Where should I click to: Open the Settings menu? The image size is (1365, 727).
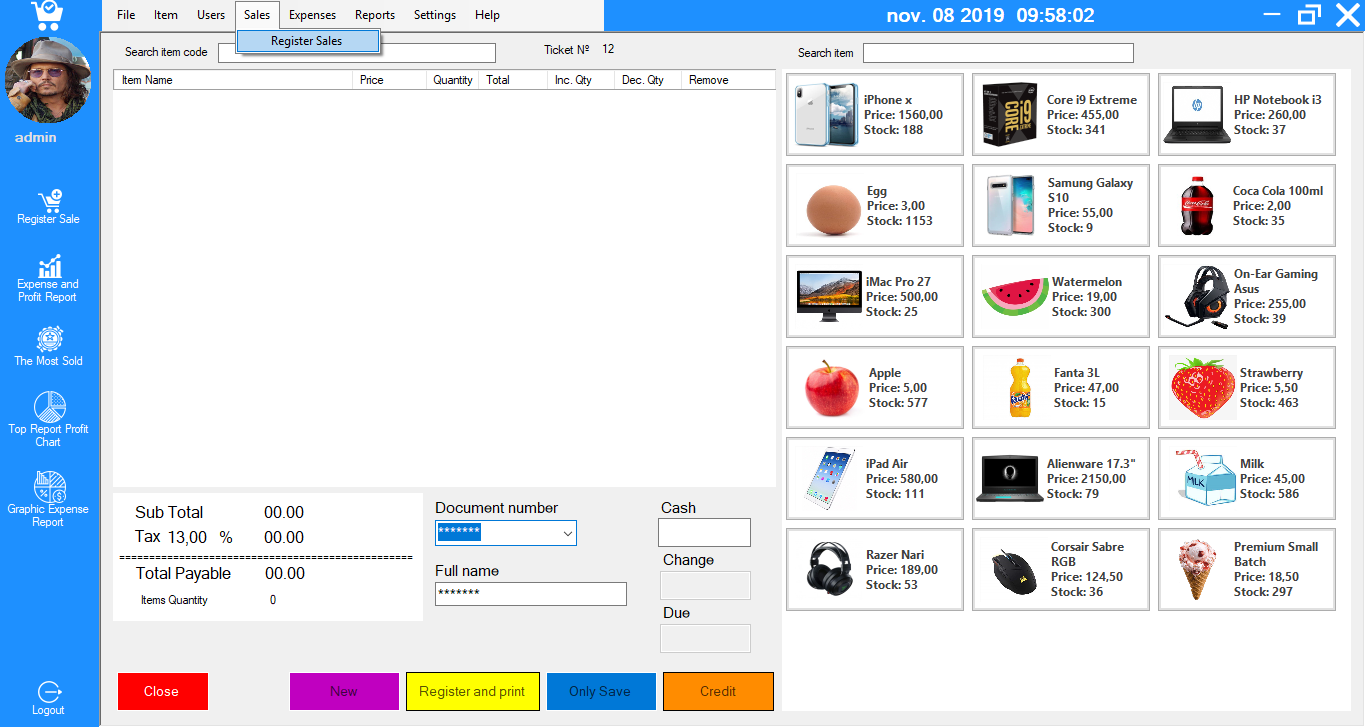435,15
